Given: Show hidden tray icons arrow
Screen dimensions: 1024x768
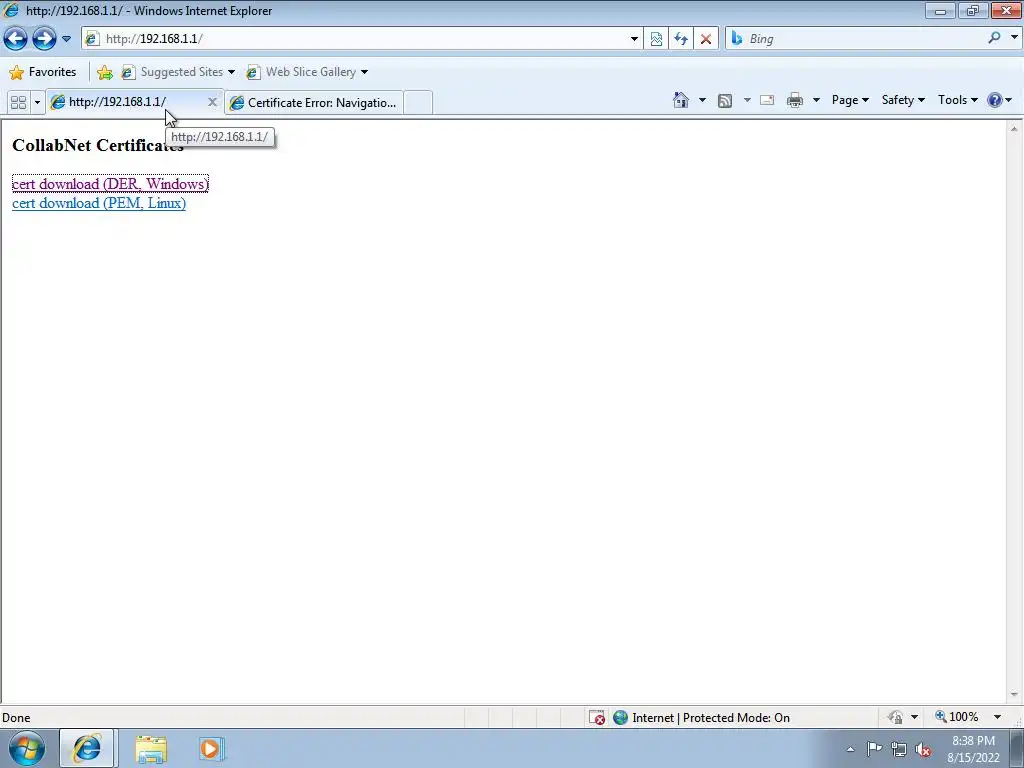Looking at the screenshot, I should [x=850, y=749].
